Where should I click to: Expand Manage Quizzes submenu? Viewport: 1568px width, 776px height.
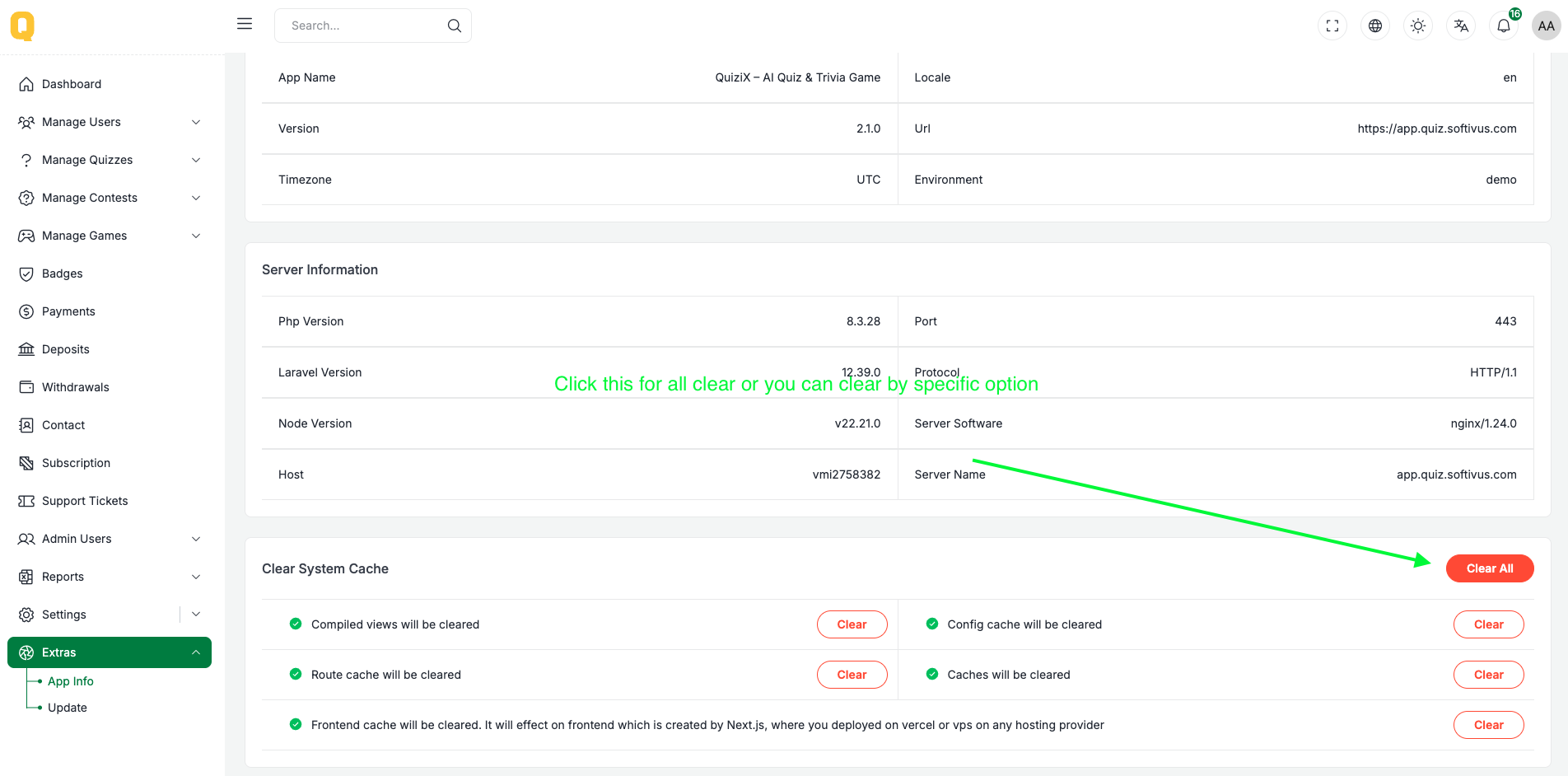pyautogui.click(x=110, y=160)
